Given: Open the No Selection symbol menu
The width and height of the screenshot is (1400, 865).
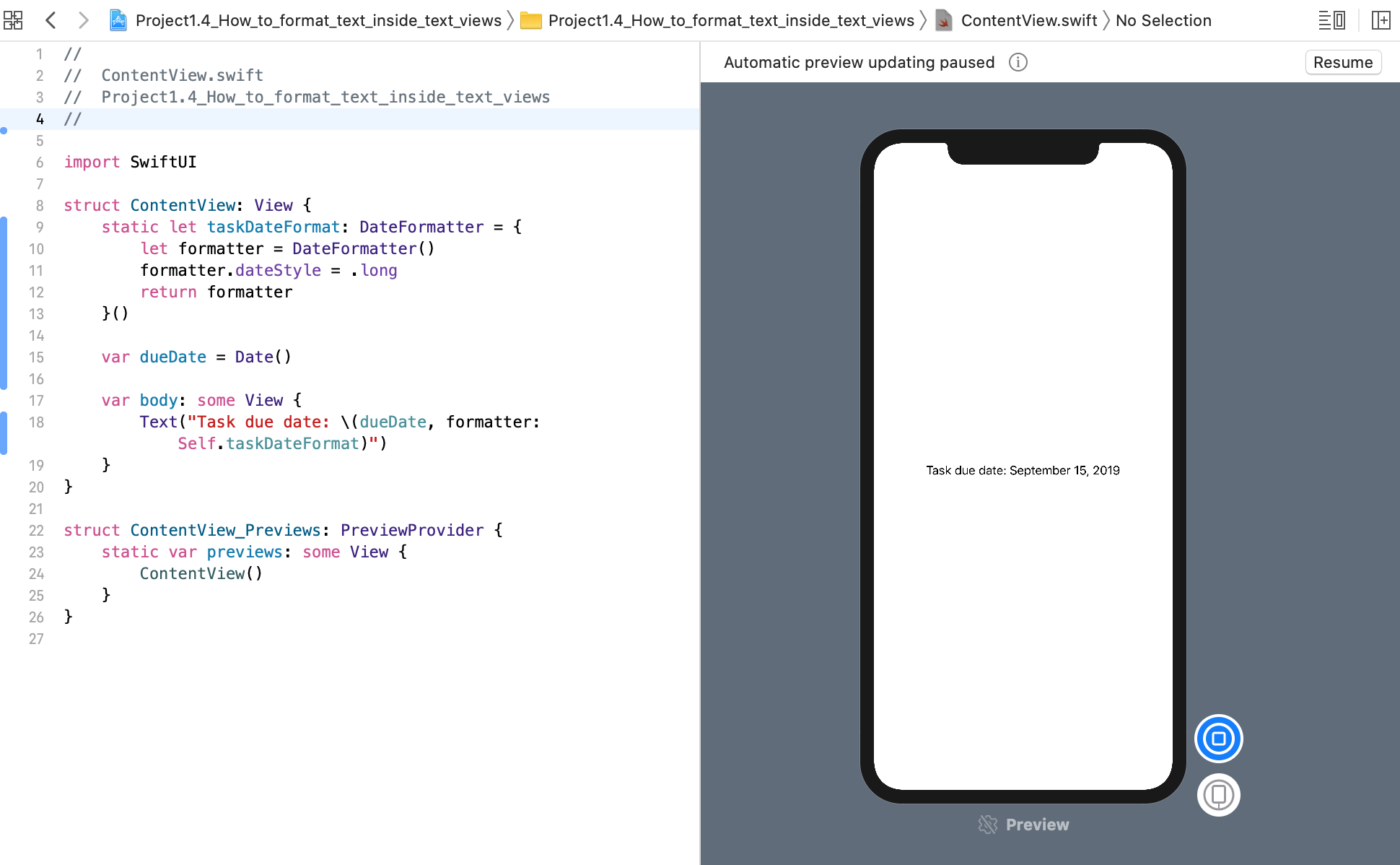Looking at the screenshot, I should tap(1163, 20).
